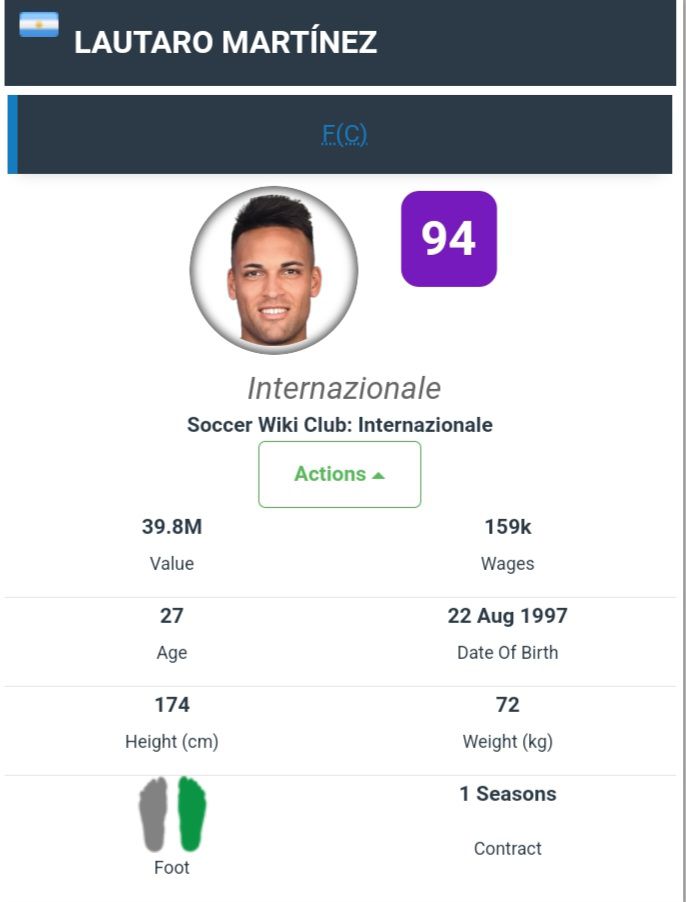
Task: Click the Soccer Wiki Club: Internazionale text
Action: 340,424
